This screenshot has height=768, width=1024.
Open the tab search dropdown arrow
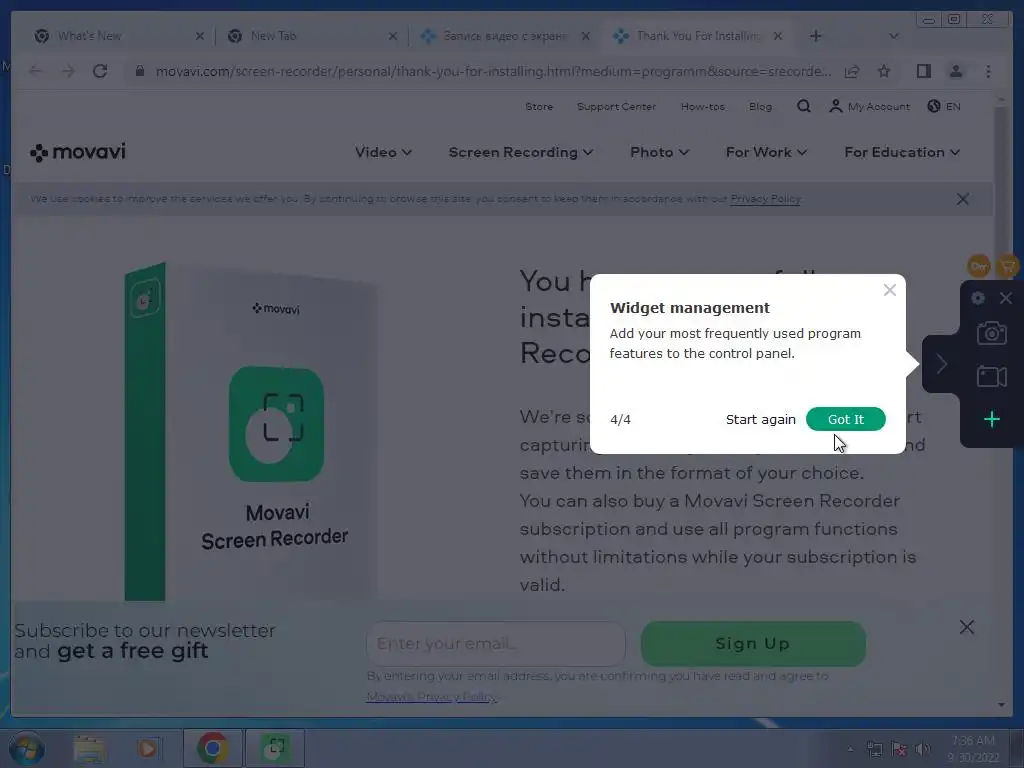(x=894, y=36)
